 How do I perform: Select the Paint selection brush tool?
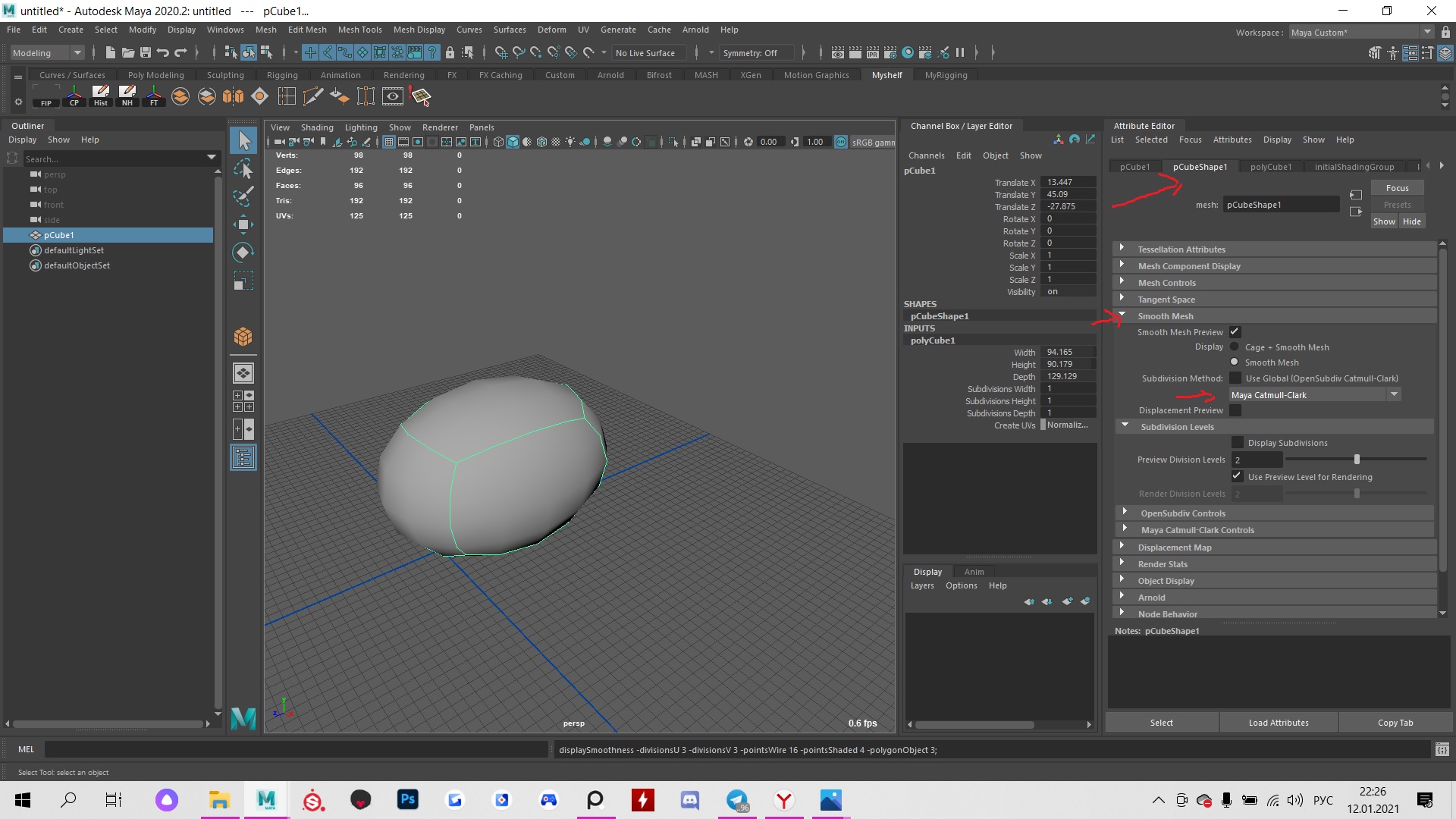pos(243,196)
